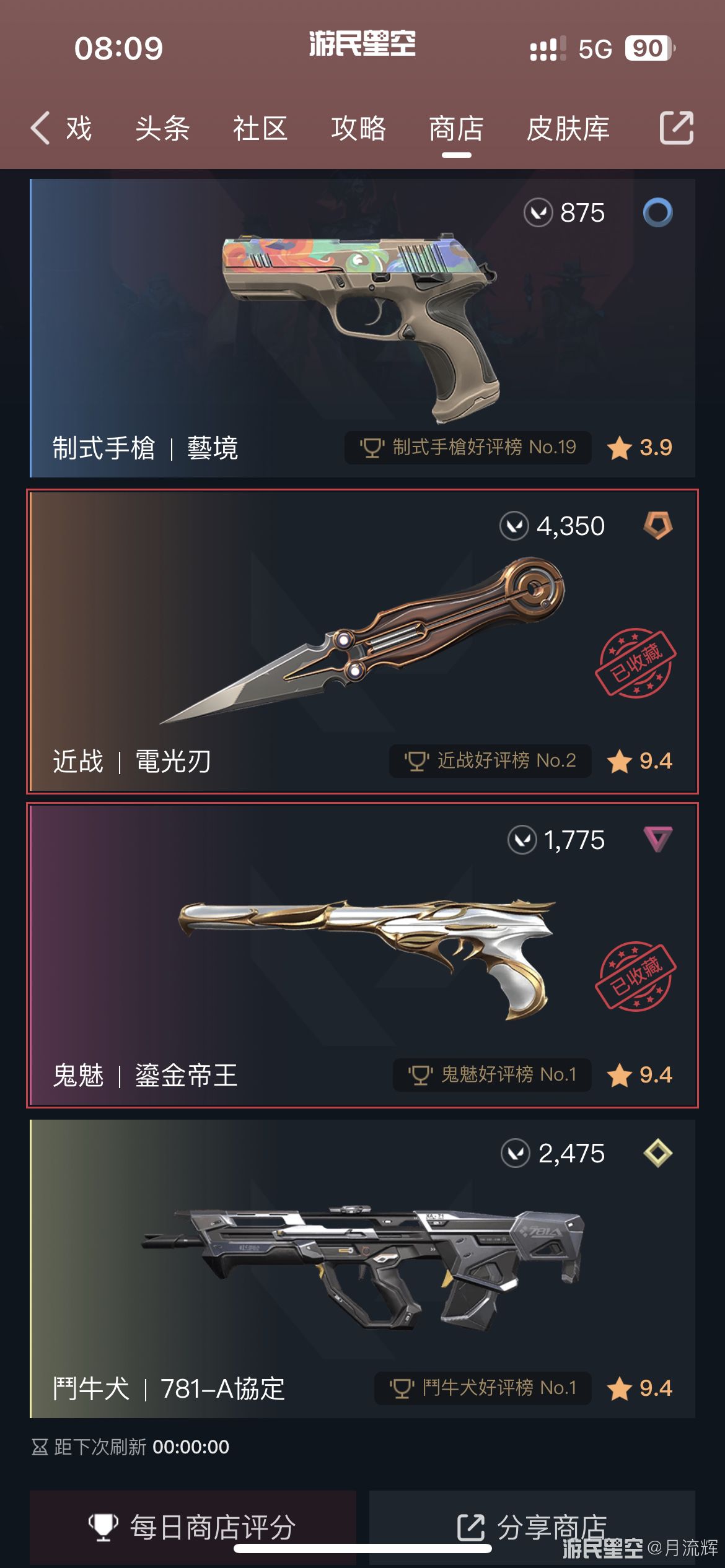
Task: Open the 攻略 tab
Action: tap(358, 129)
